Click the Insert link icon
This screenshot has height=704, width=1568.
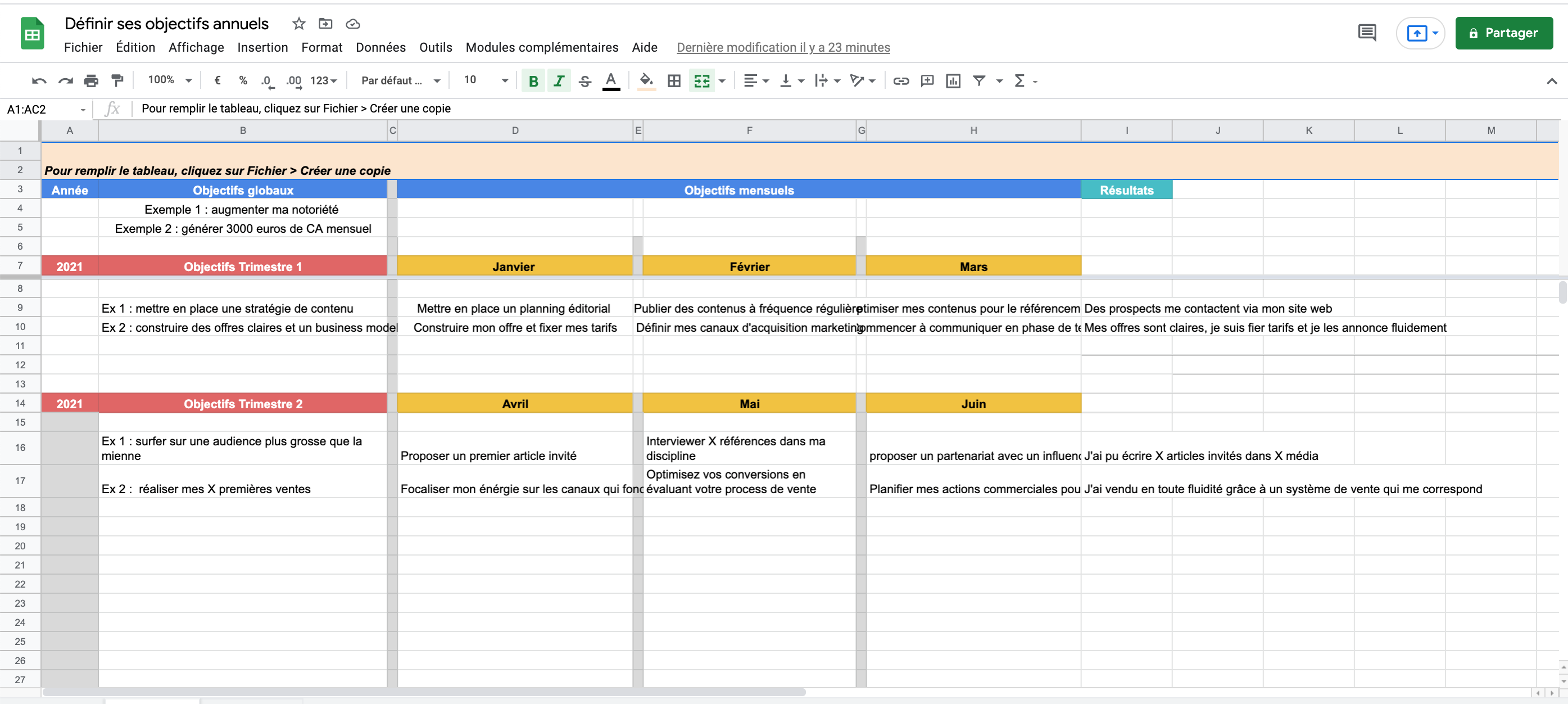901,80
